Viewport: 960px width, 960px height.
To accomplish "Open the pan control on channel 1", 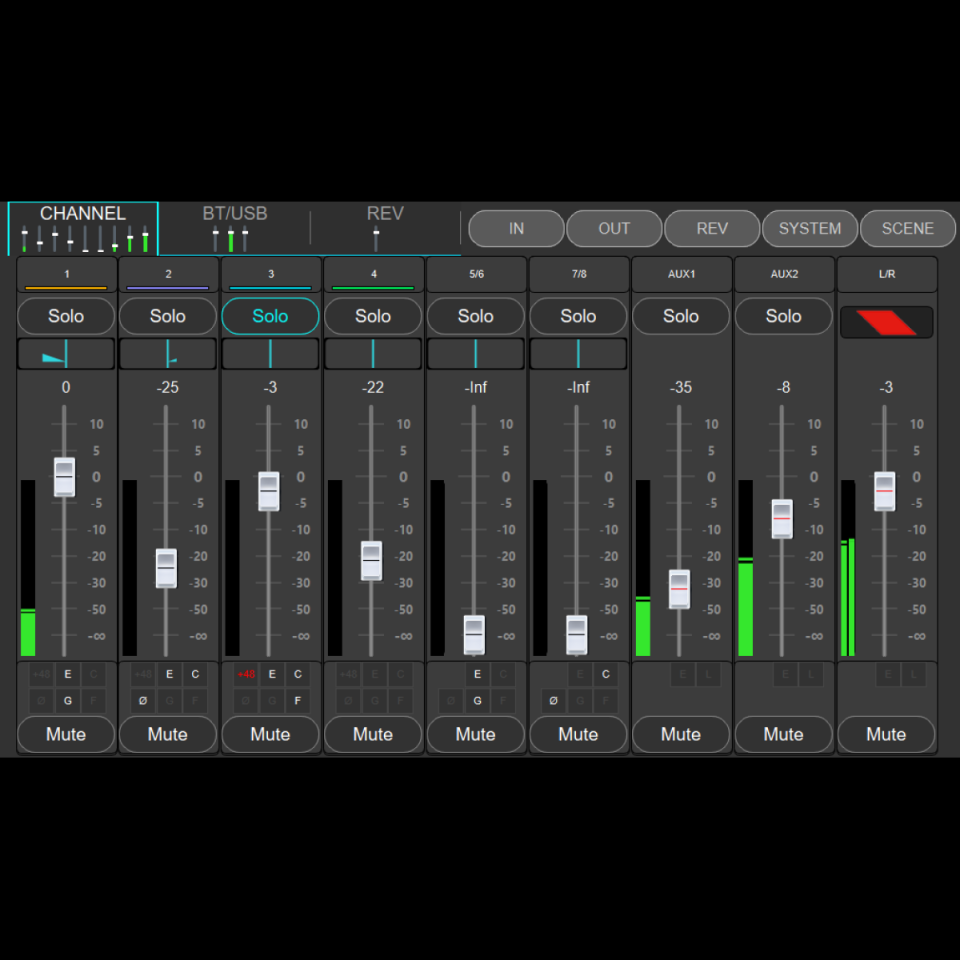I will pyautogui.click(x=65, y=352).
